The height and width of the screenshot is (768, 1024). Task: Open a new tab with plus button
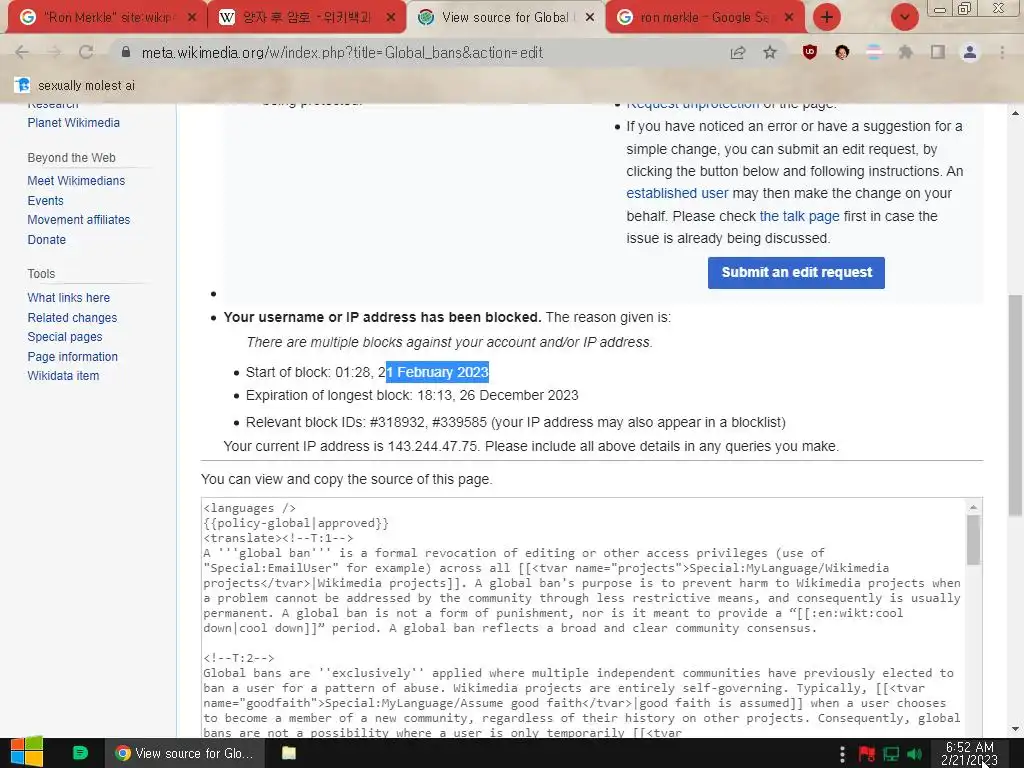[x=827, y=17]
